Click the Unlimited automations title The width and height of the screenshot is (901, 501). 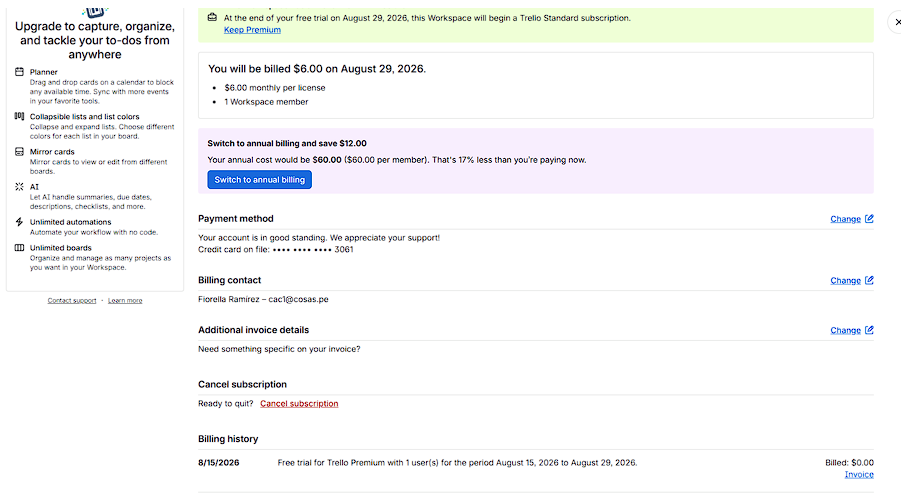(x=71, y=222)
